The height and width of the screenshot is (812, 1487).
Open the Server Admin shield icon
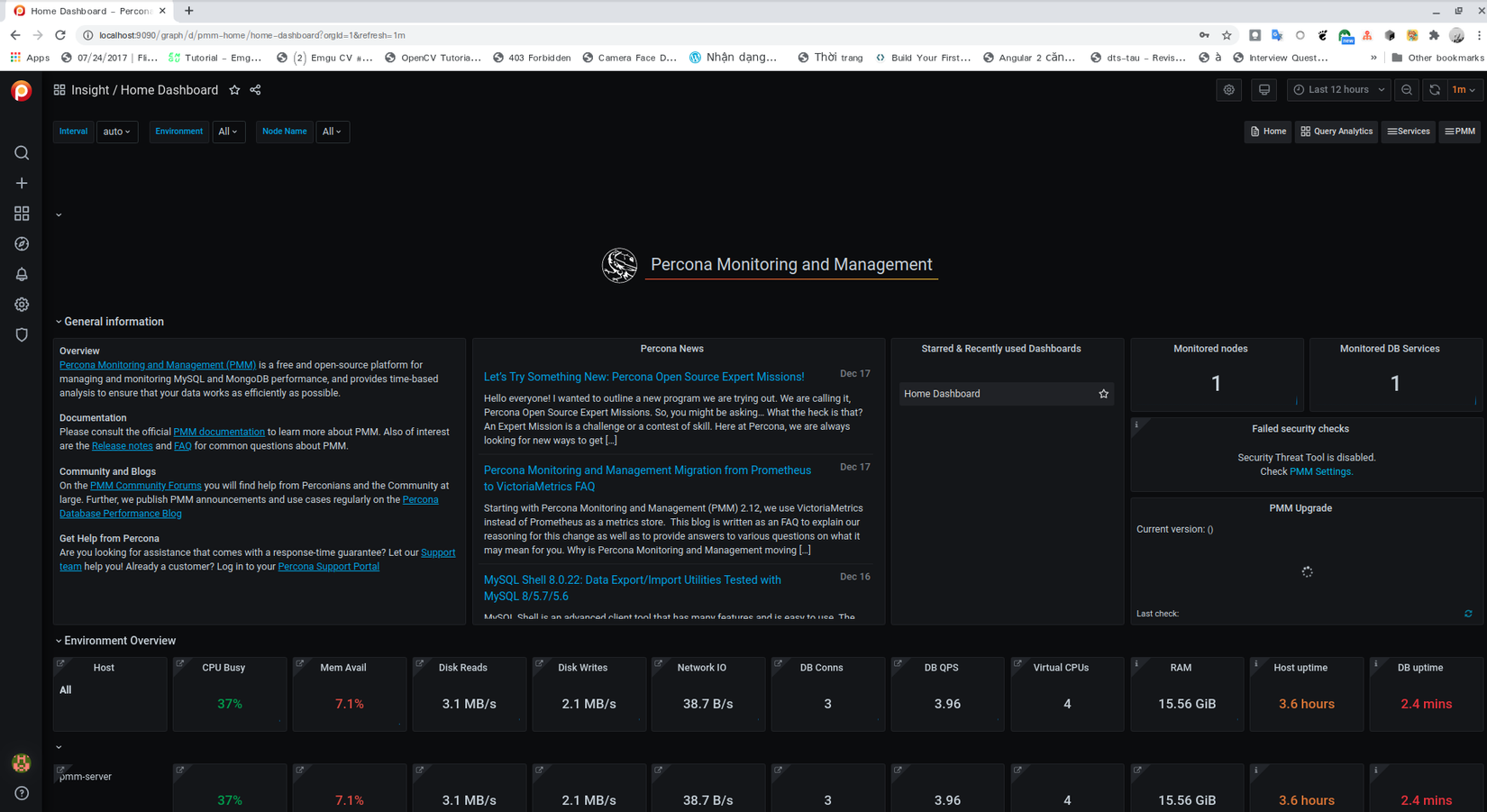[22, 334]
